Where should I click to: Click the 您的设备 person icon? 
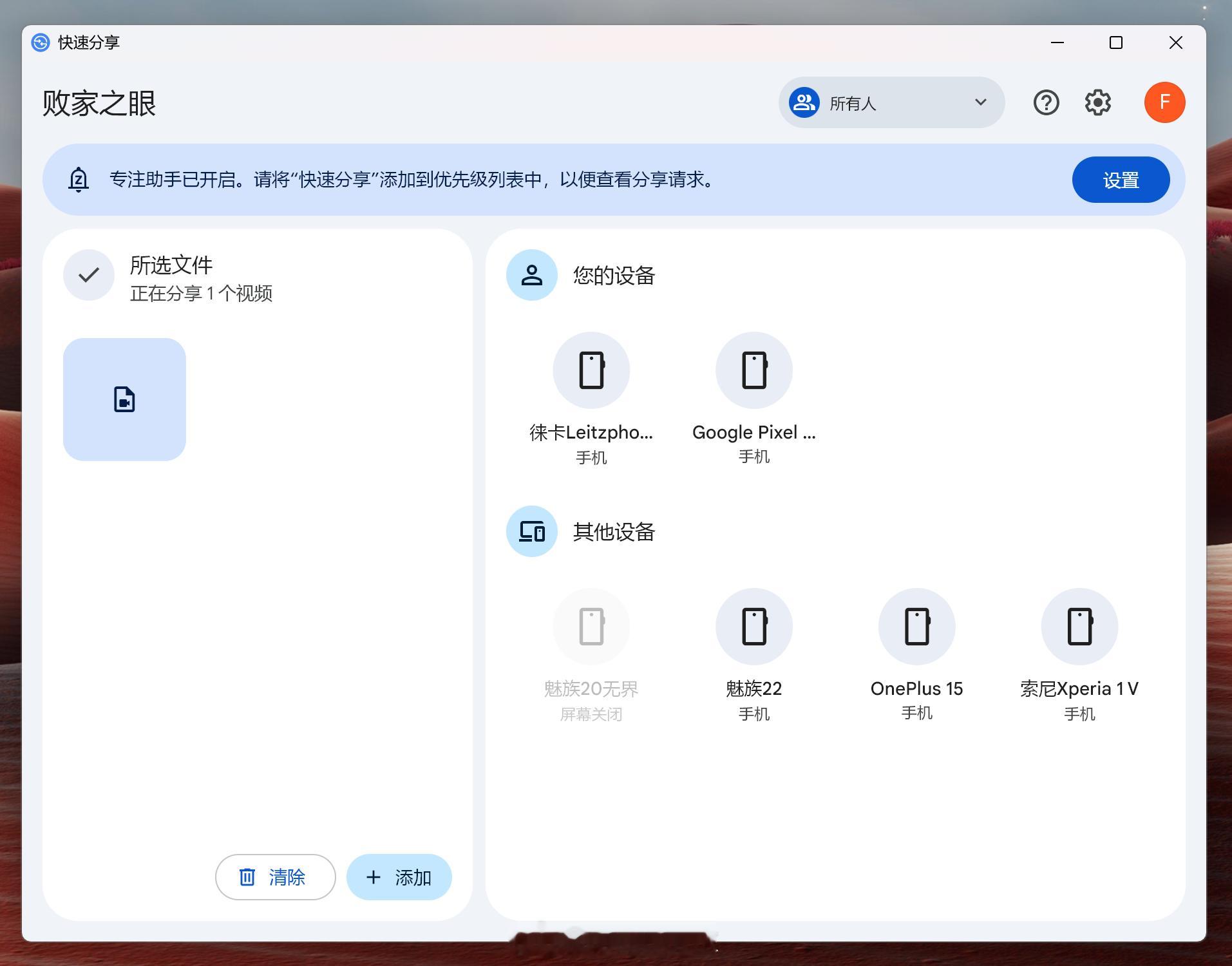tap(531, 275)
